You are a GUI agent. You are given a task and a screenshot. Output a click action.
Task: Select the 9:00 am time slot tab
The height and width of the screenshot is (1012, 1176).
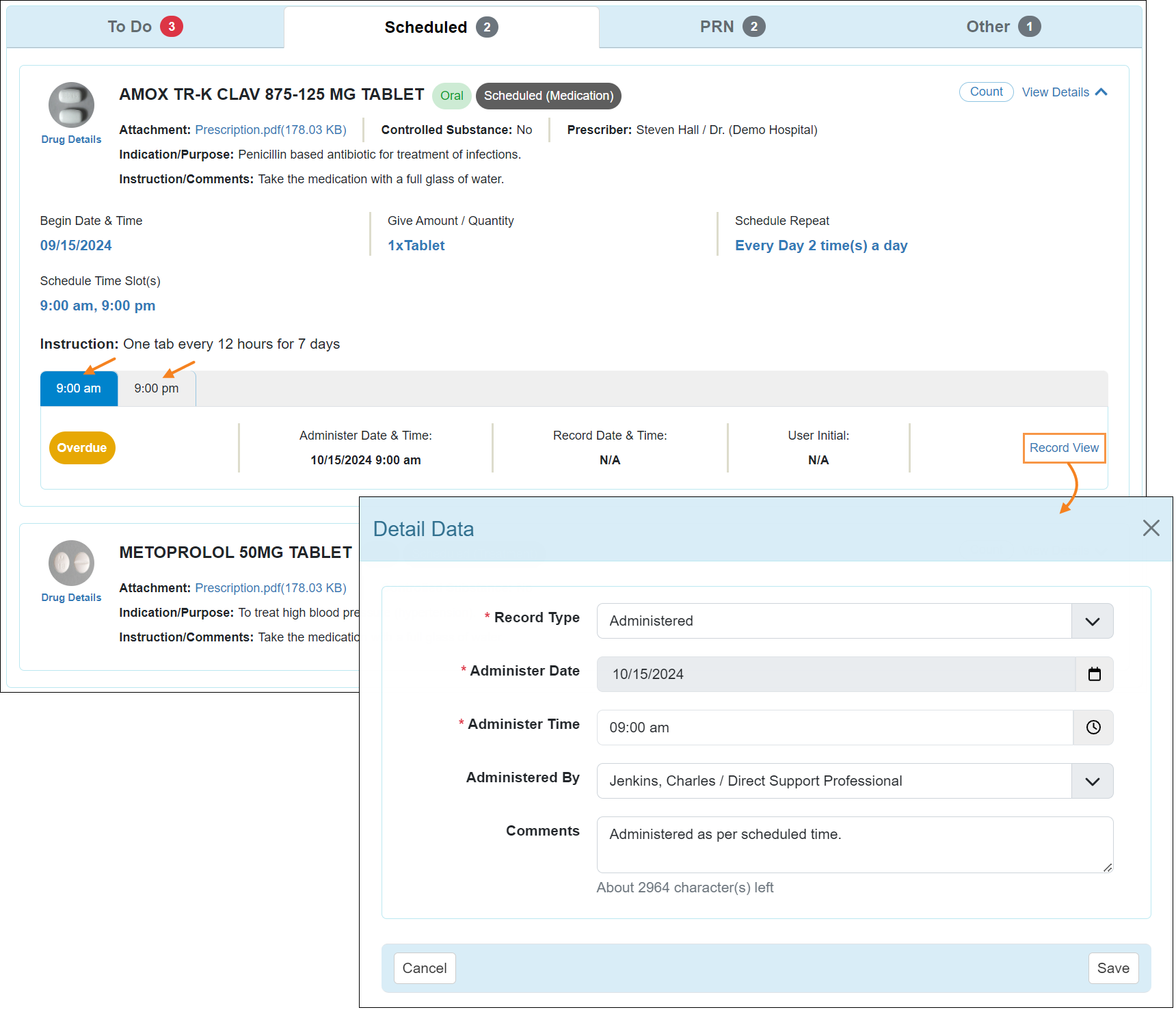coord(79,388)
